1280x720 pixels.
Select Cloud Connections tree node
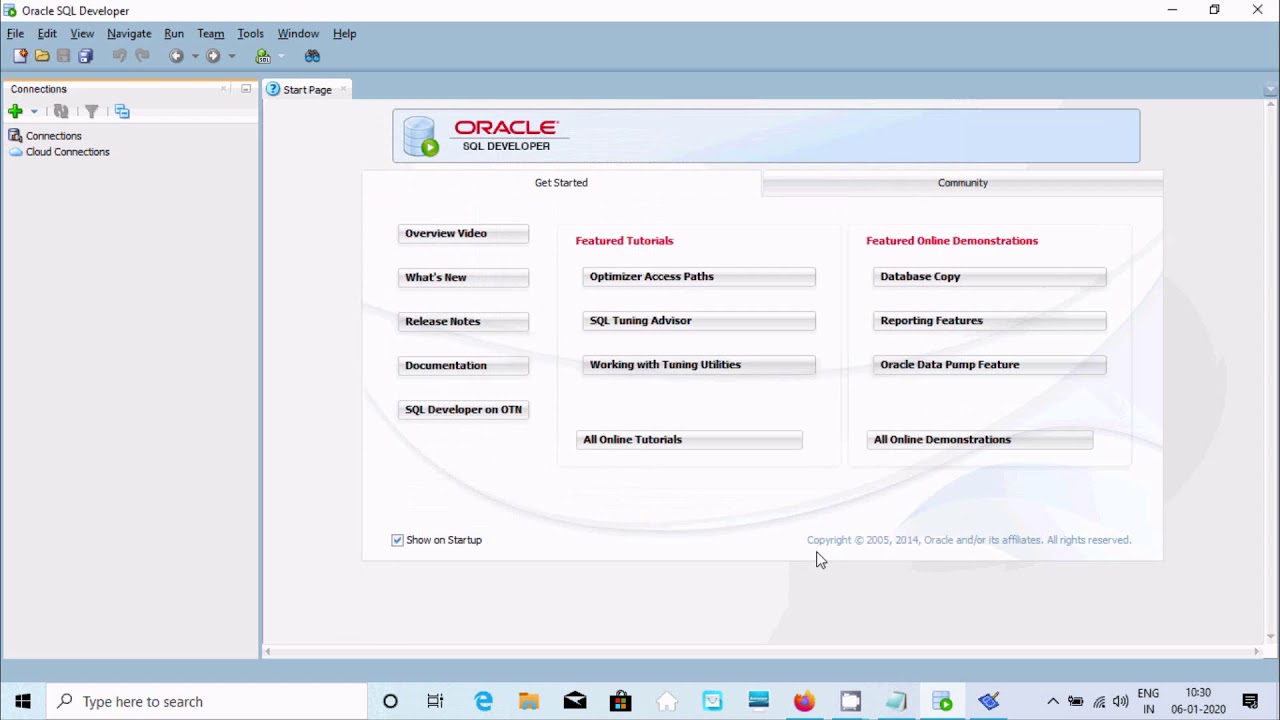59,152
